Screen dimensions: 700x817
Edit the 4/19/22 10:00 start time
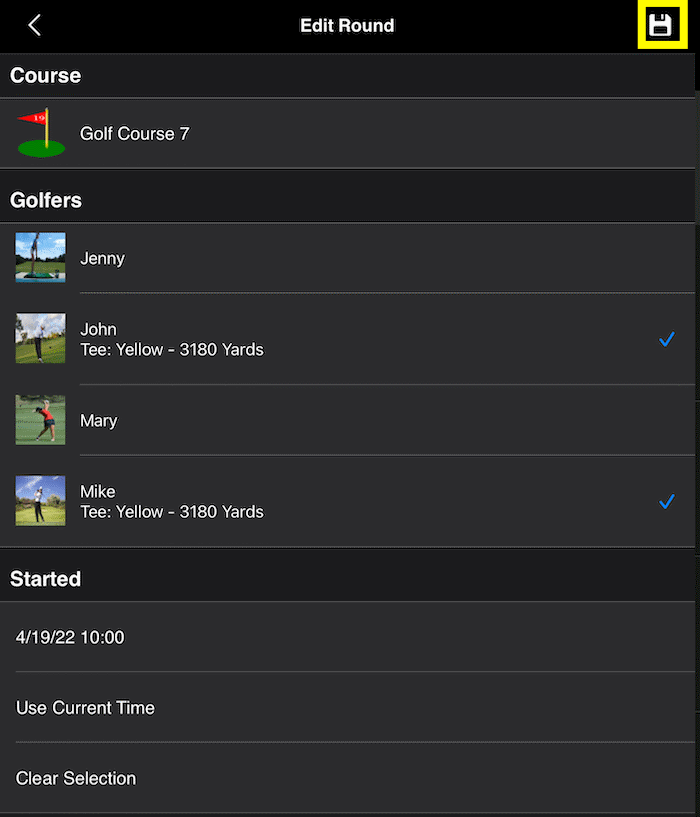[348, 637]
